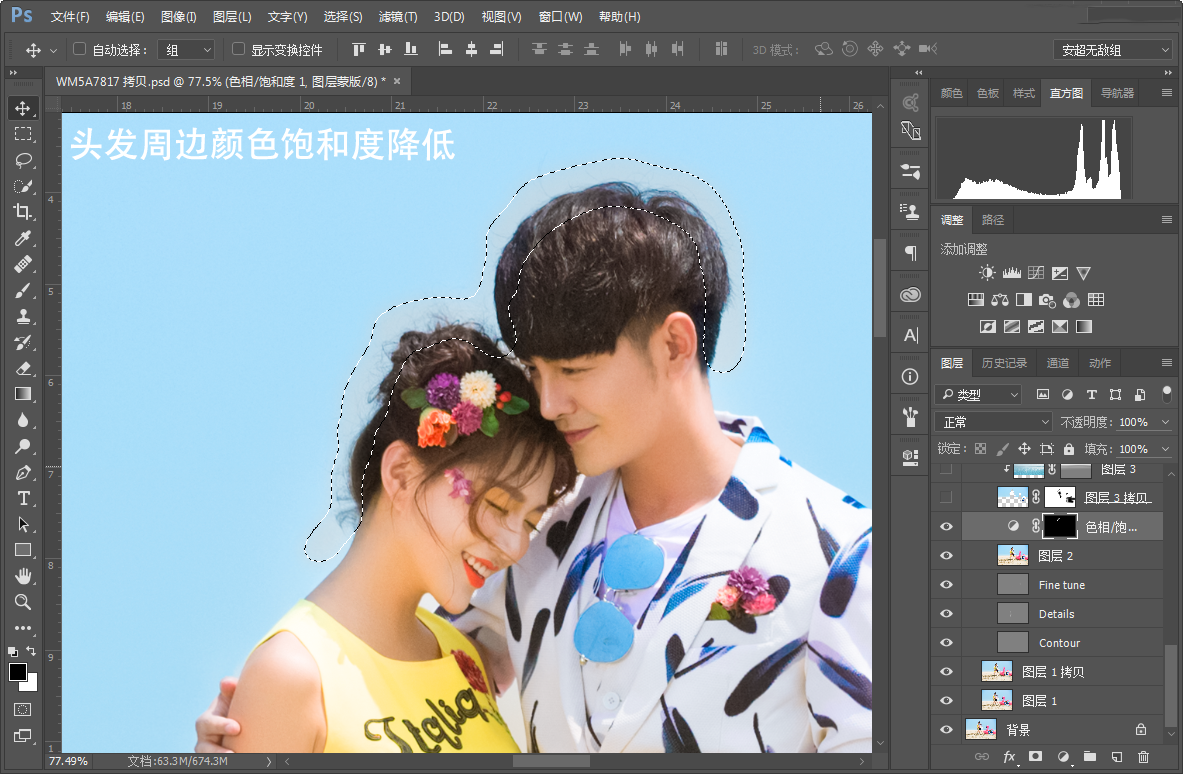Image resolution: width=1183 pixels, height=774 pixels.
Task: Add a Curves adjustment
Action: tap(1036, 272)
